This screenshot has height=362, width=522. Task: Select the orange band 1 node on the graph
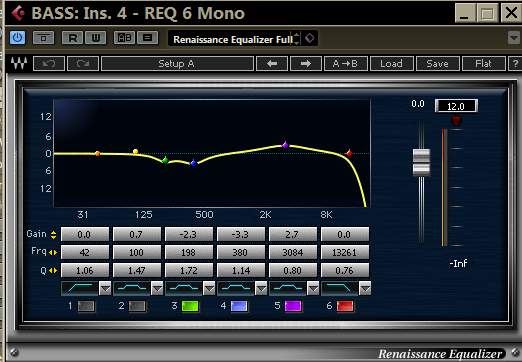[97, 154]
